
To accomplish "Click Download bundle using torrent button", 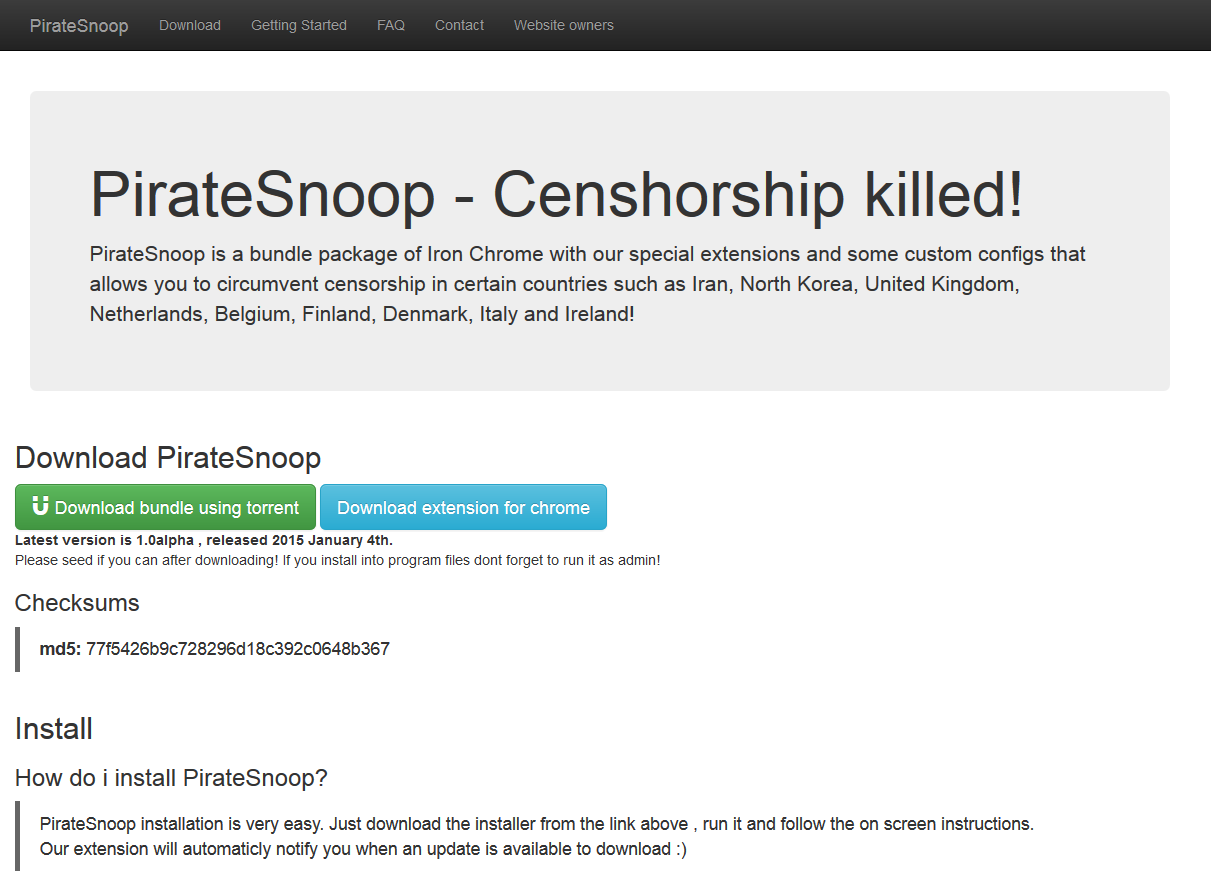I will (165, 507).
